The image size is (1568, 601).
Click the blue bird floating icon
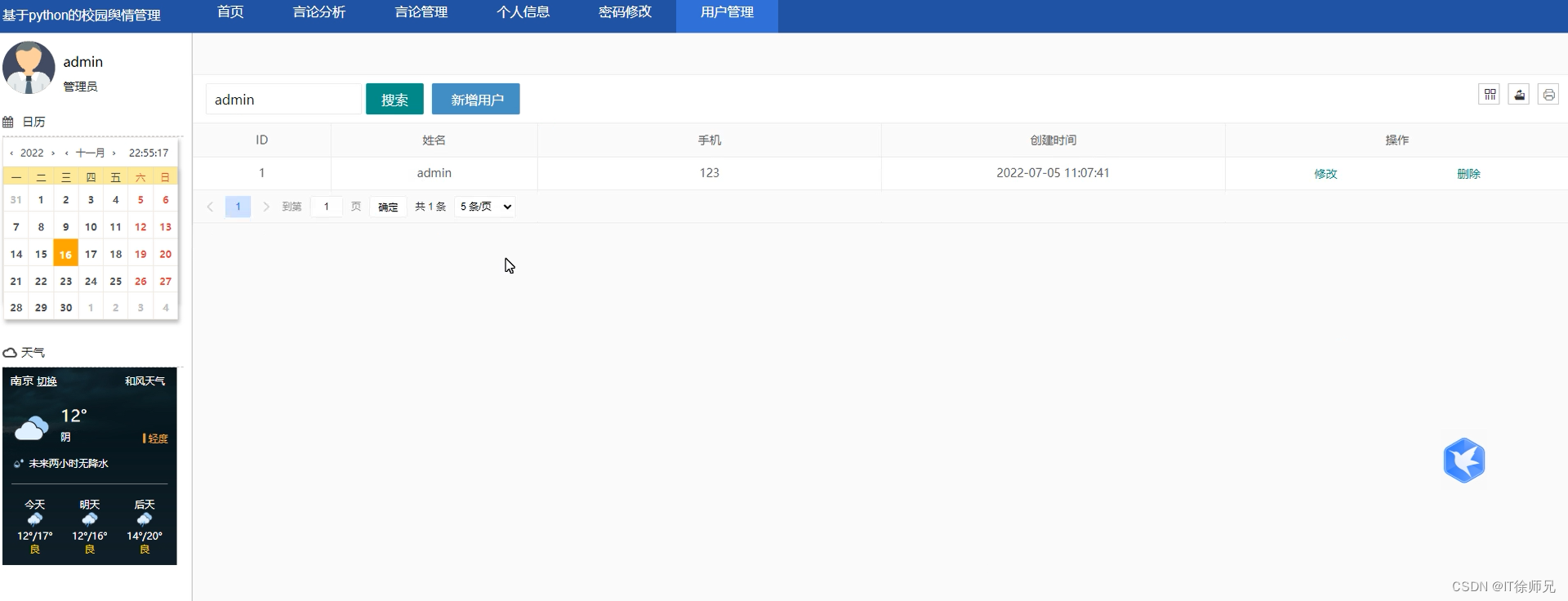[x=1463, y=461]
